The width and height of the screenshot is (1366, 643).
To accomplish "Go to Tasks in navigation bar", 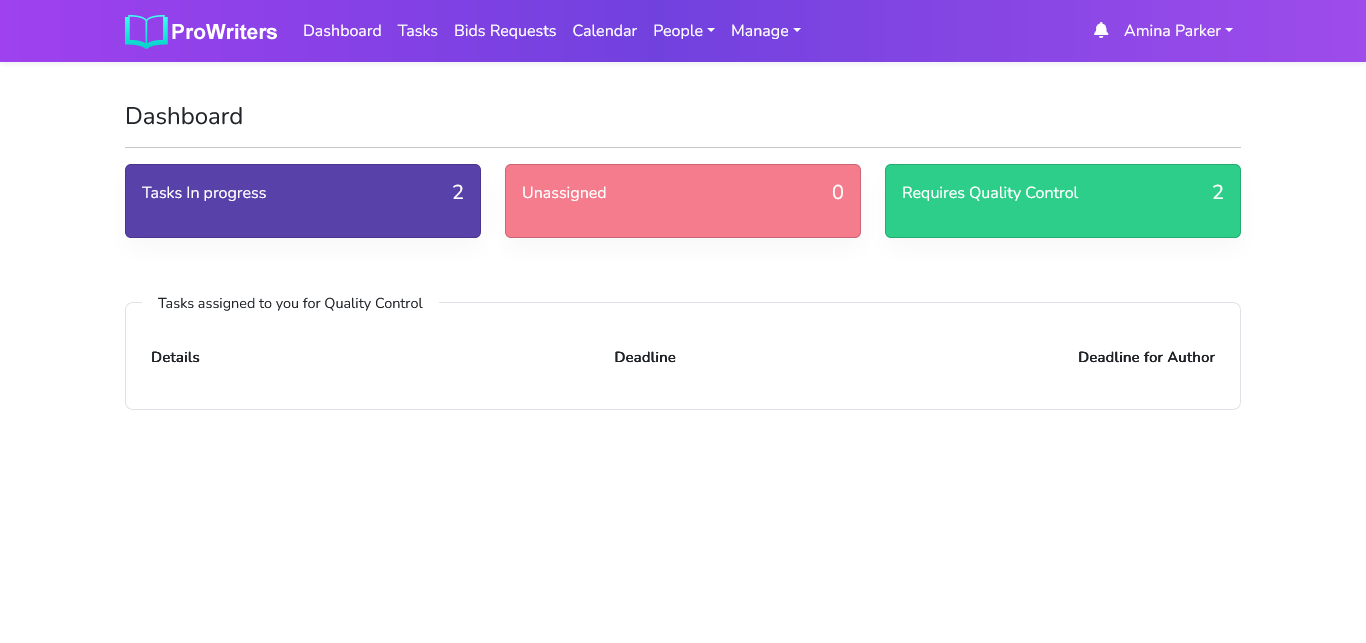I will click(418, 31).
